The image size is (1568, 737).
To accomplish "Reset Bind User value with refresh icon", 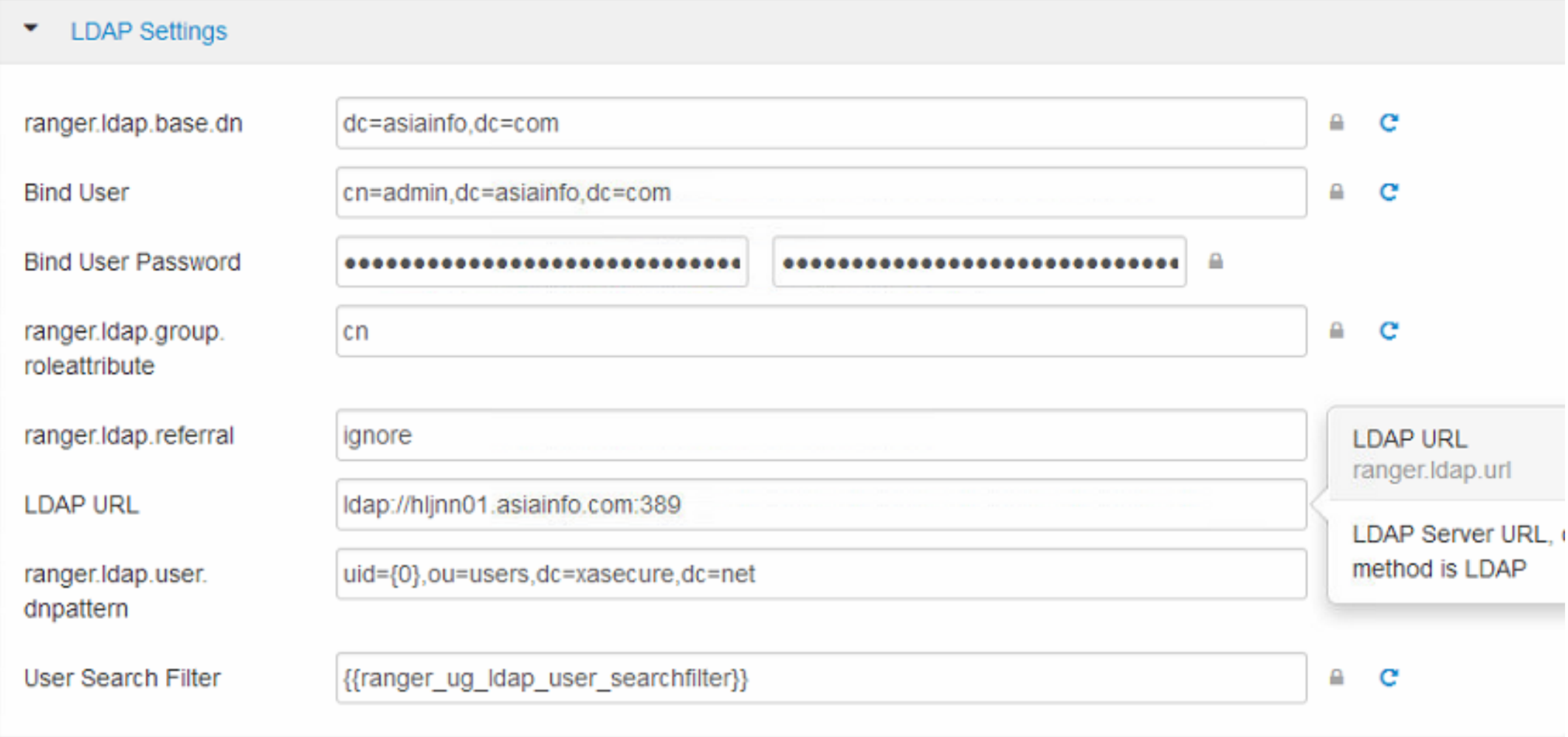I will coord(1389,192).
